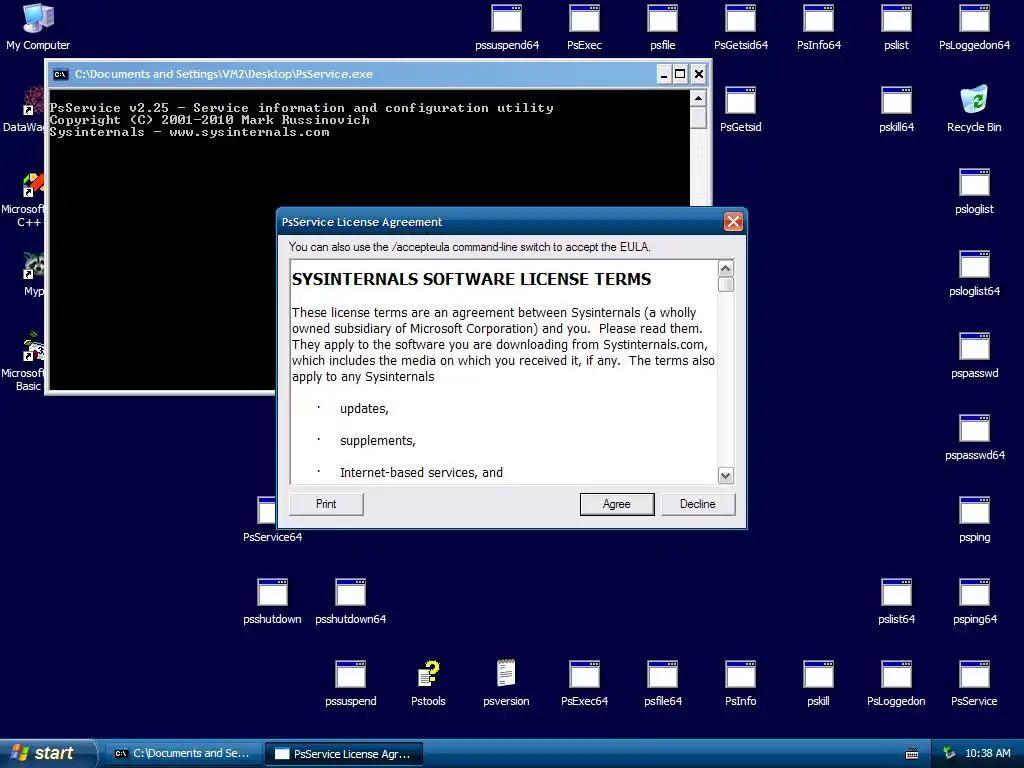Image resolution: width=1024 pixels, height=768 pixels.
Task: Click the license text scrollbar thumb
Action: click(726, 285)
